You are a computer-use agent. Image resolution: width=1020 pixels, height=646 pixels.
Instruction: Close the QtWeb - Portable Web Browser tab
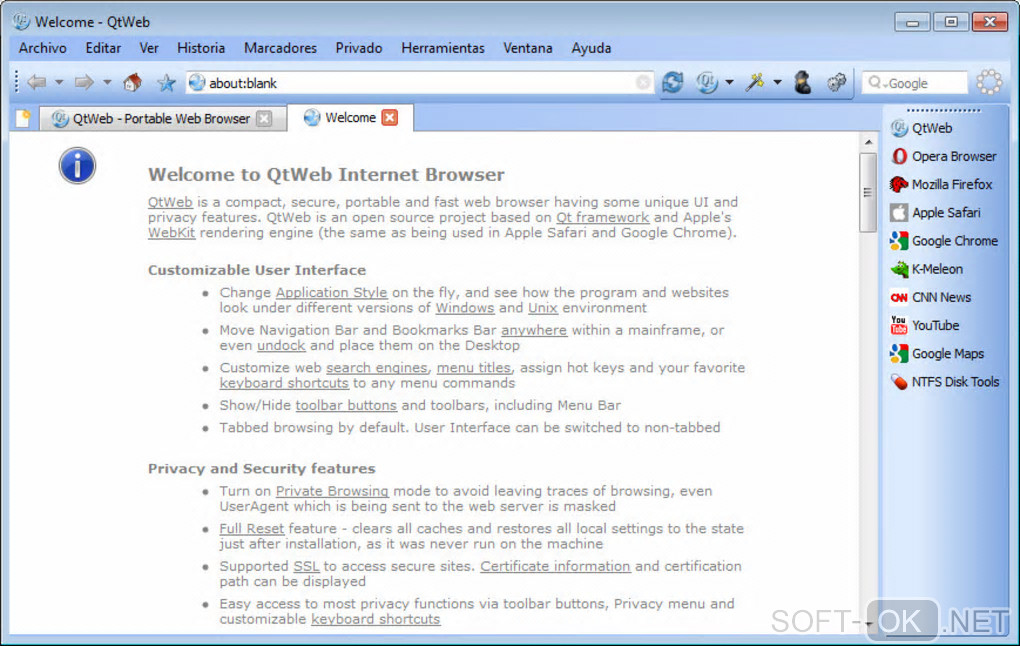(264, 118)
